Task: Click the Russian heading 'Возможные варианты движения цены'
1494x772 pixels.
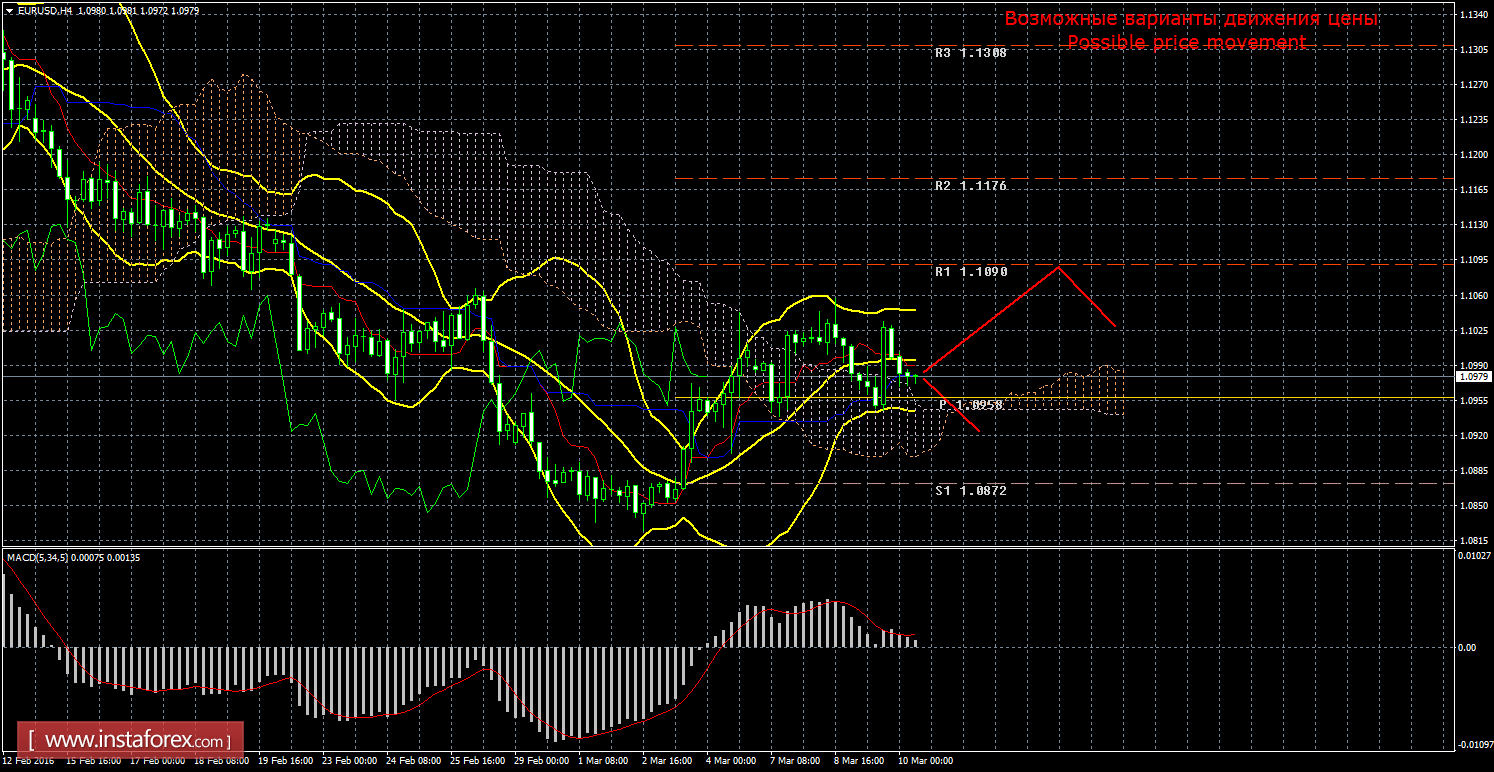Action: (1191, 19)
